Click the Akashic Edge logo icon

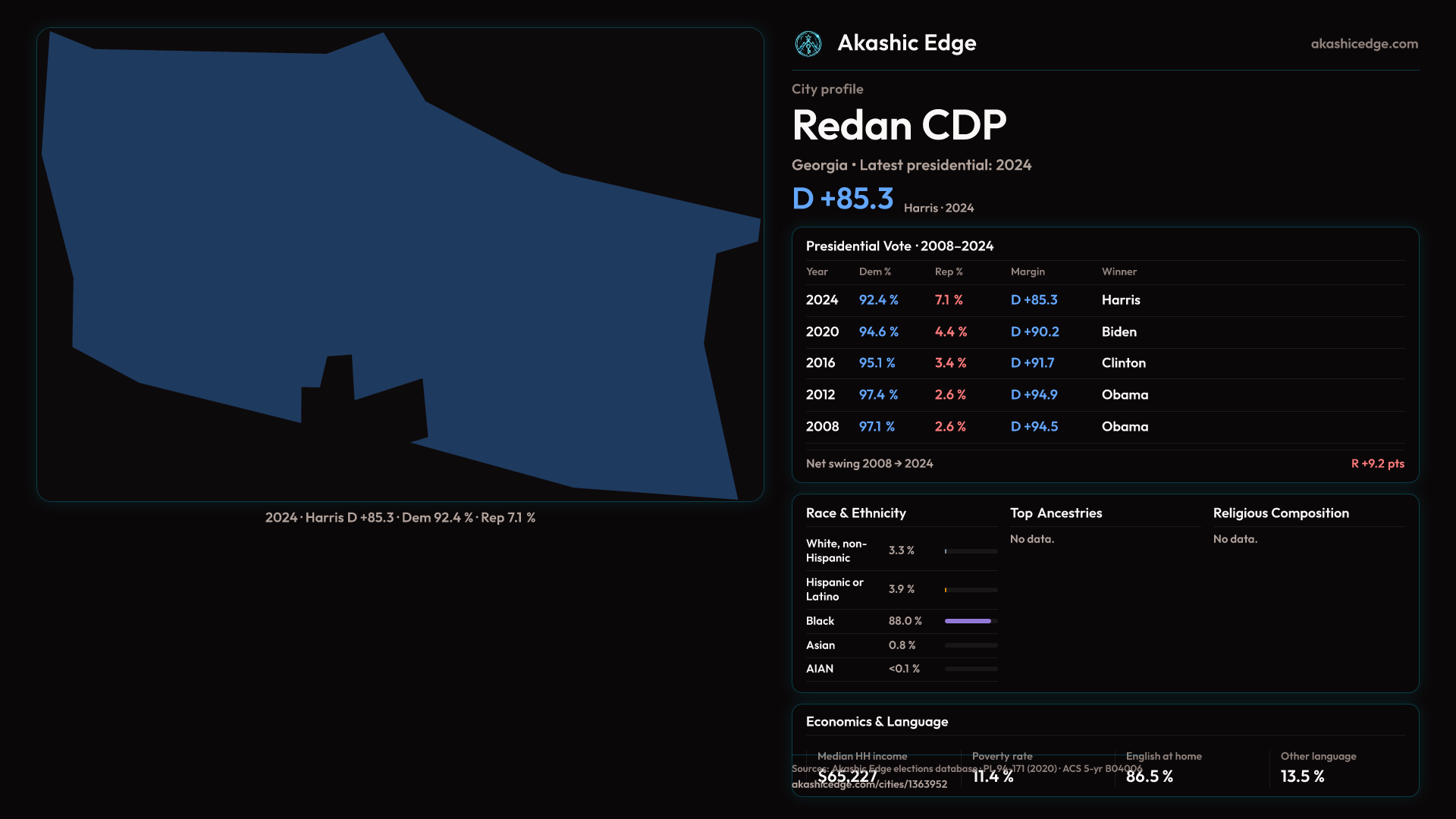808,44
